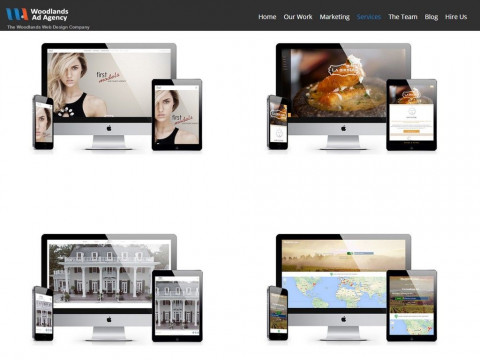Click The Woodlands Web Design Company tagline
Viewport: 480px width, 360px height.
click(x=48, y=27)
